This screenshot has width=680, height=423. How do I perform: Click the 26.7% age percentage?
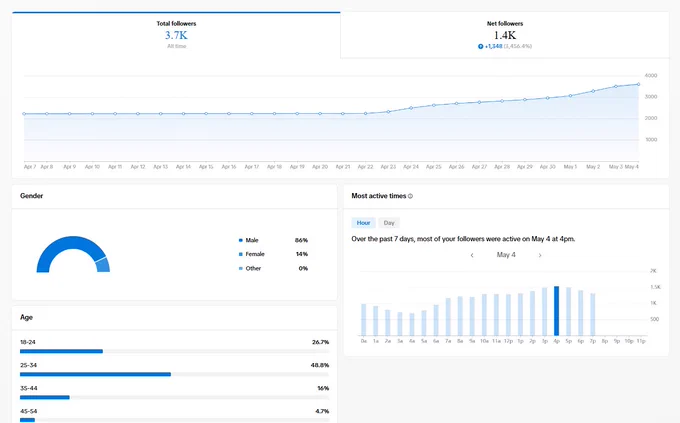point(320,342)
